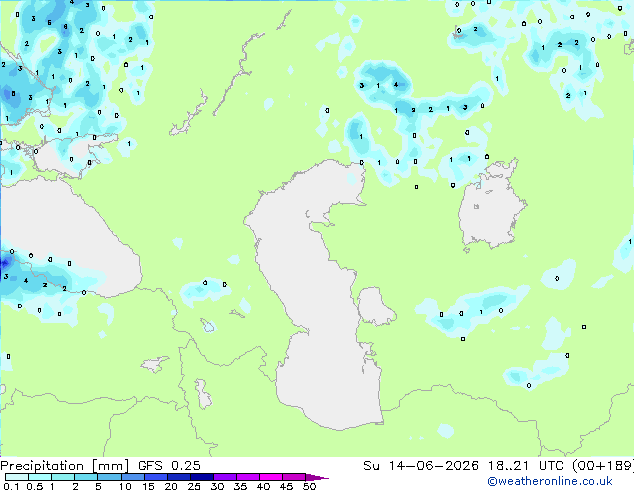
Task: Click the 30–35 mm purple legend swatch
Action: tap(225, 477)
